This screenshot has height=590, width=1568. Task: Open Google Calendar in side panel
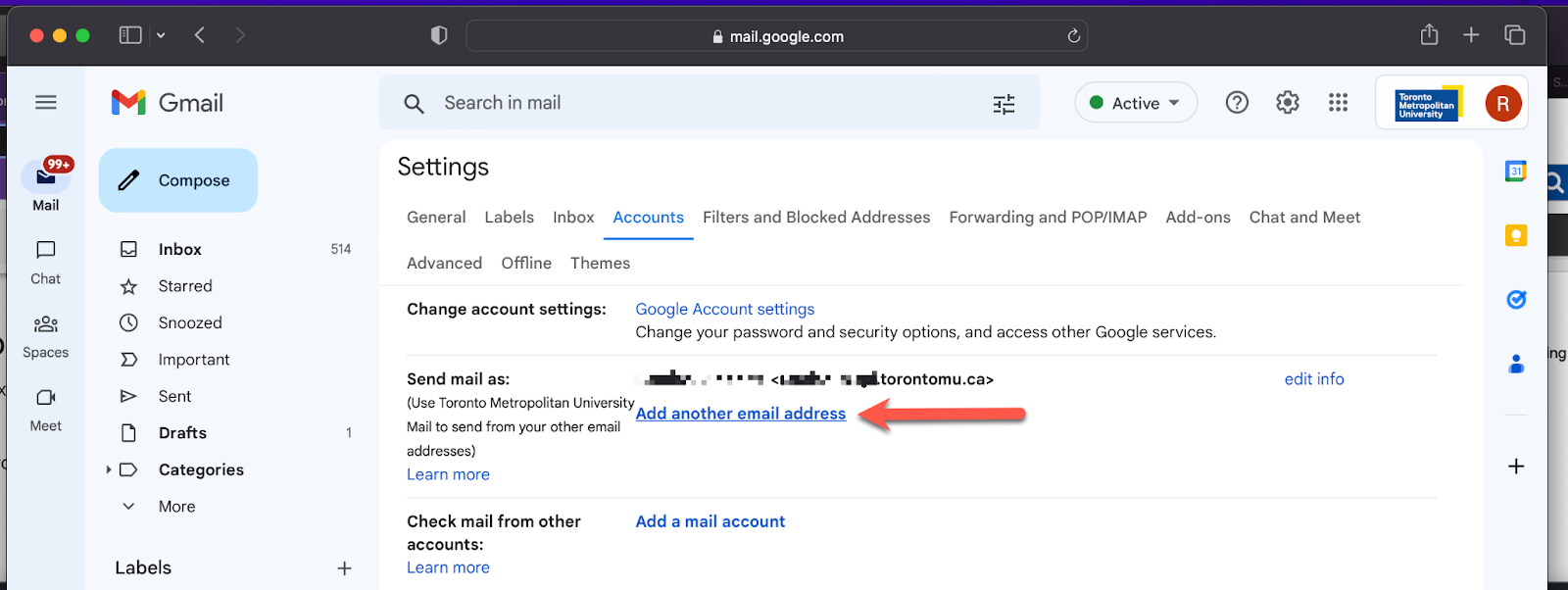(1515, 172)
